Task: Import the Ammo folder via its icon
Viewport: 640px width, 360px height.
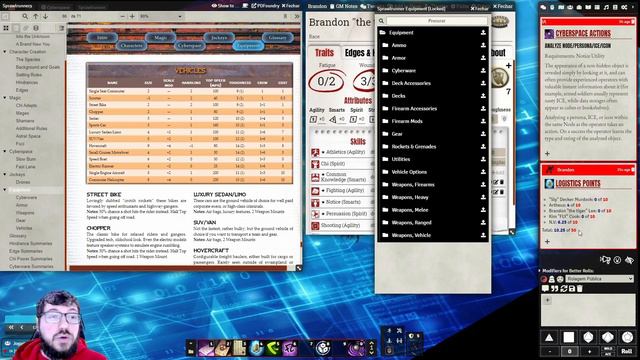Action: tap(483, 45)
